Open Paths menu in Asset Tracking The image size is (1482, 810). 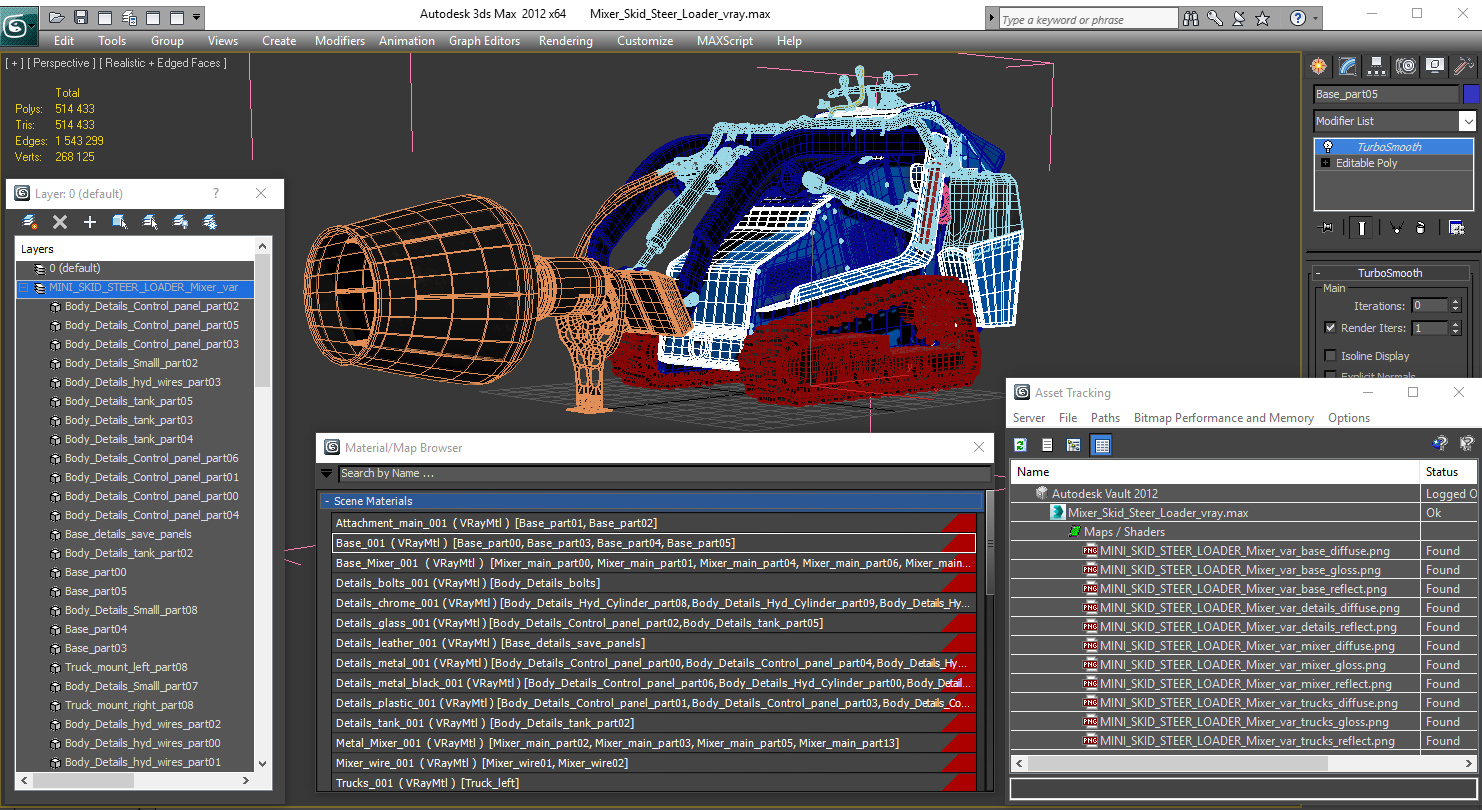[1105, 418]
